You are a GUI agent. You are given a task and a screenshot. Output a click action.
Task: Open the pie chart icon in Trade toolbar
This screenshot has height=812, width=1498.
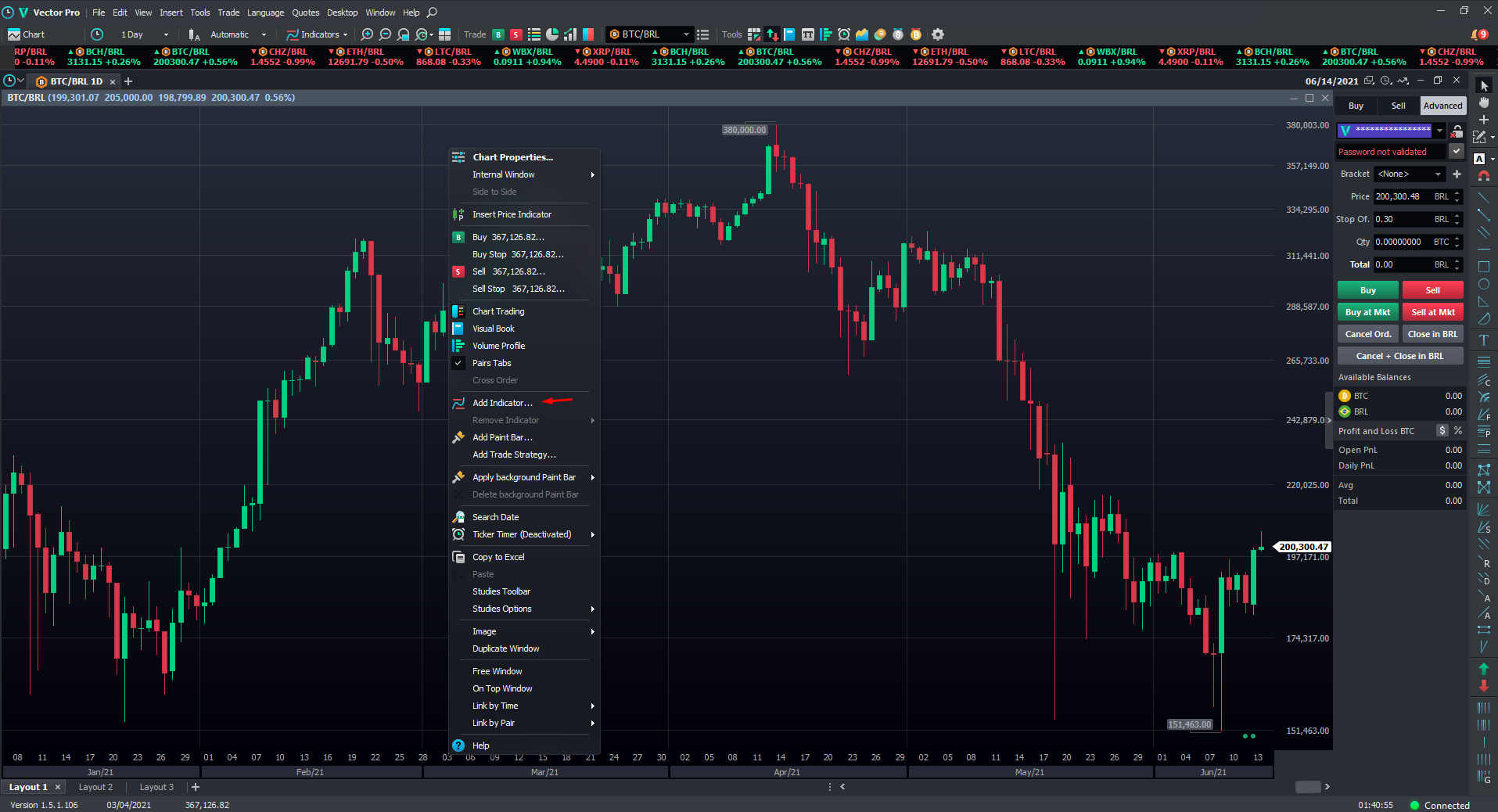[552, 34]
